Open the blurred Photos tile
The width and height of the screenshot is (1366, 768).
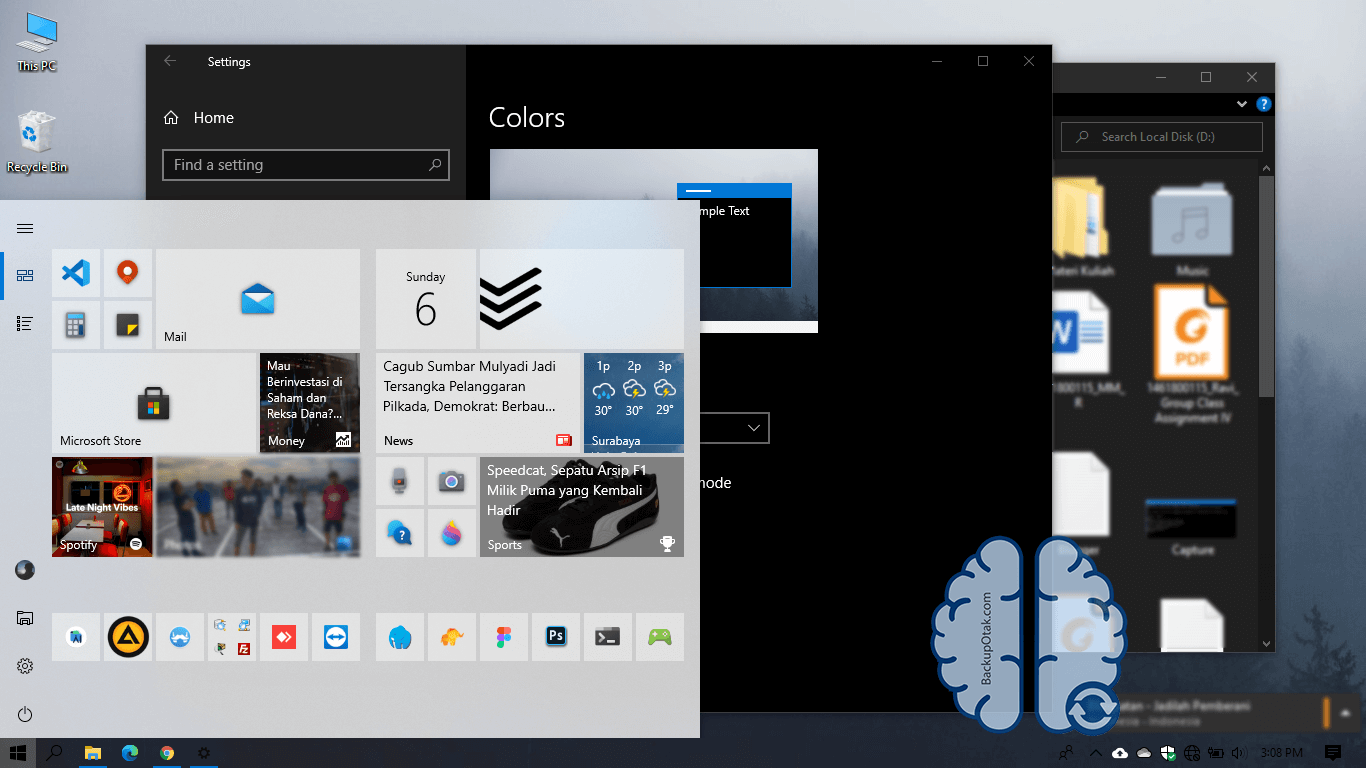point(258,507)
